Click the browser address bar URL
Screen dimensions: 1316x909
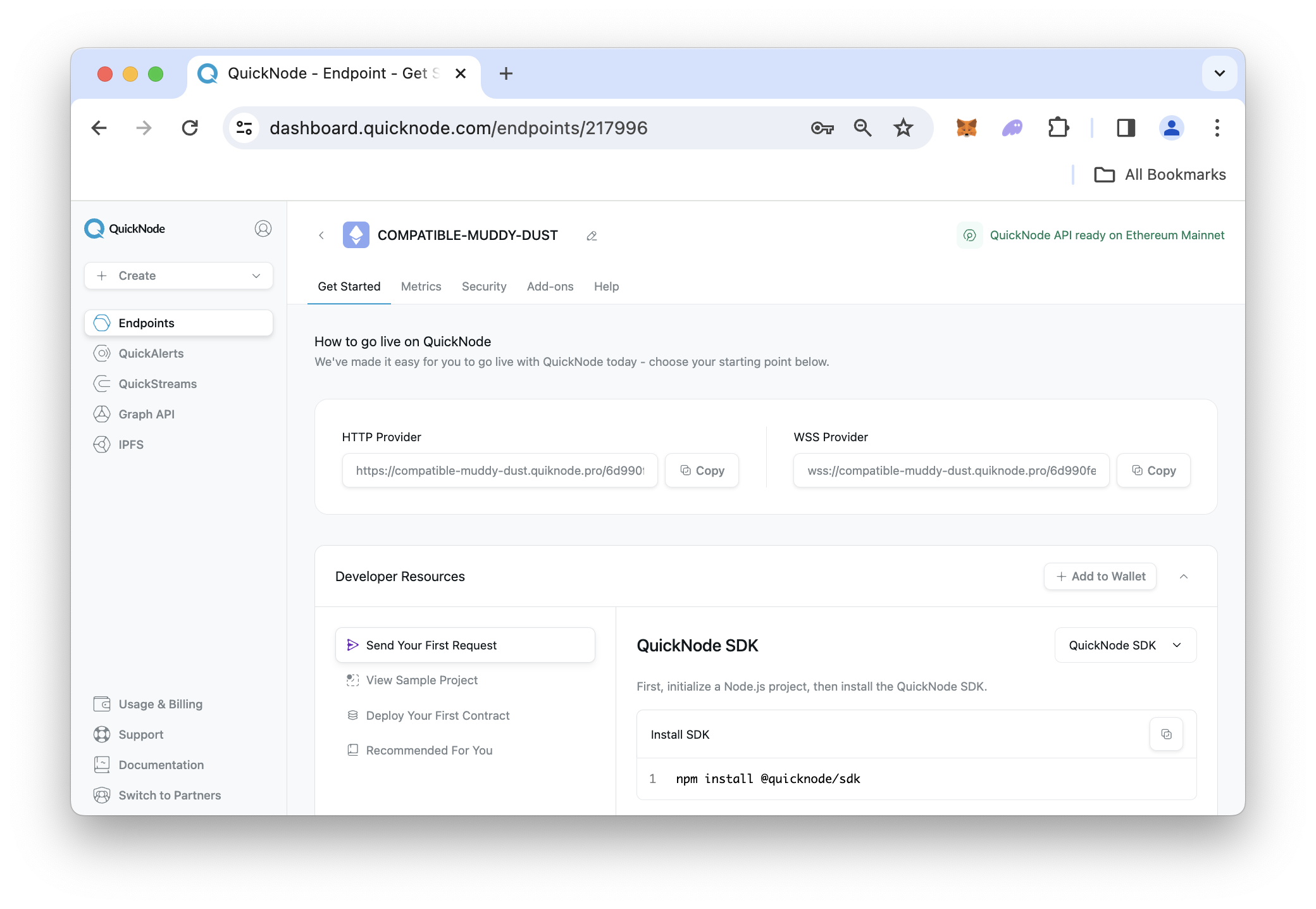tap(458, 128)
